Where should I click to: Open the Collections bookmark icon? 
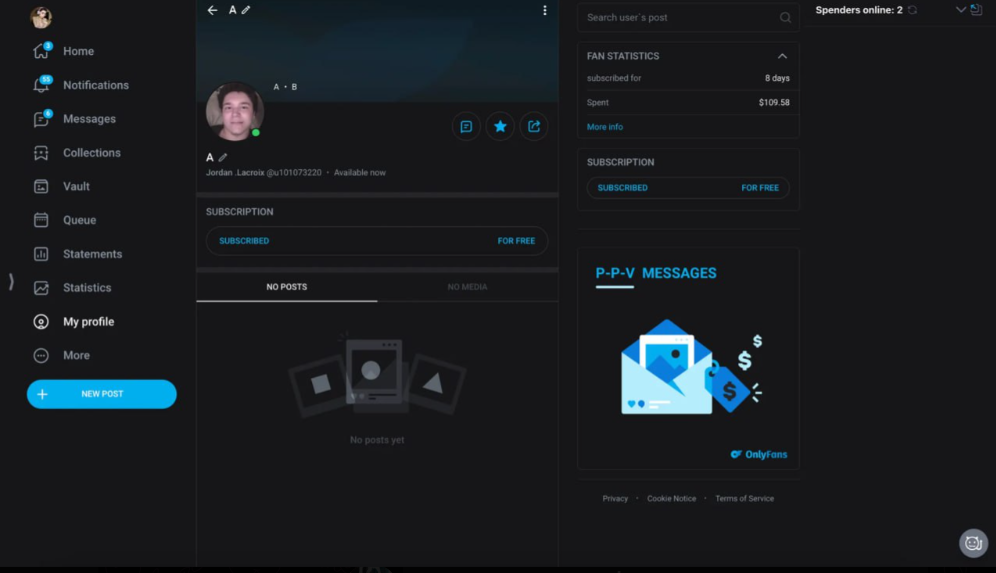click(41, 153)
